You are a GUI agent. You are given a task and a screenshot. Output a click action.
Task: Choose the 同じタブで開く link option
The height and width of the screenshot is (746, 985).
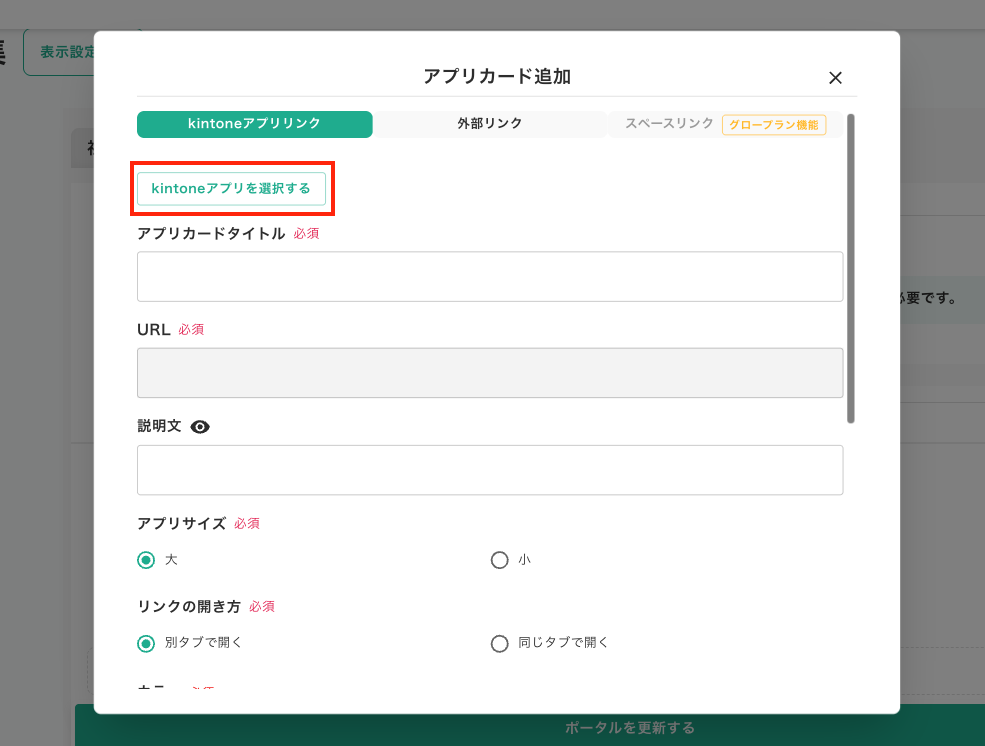coord(500,643)
